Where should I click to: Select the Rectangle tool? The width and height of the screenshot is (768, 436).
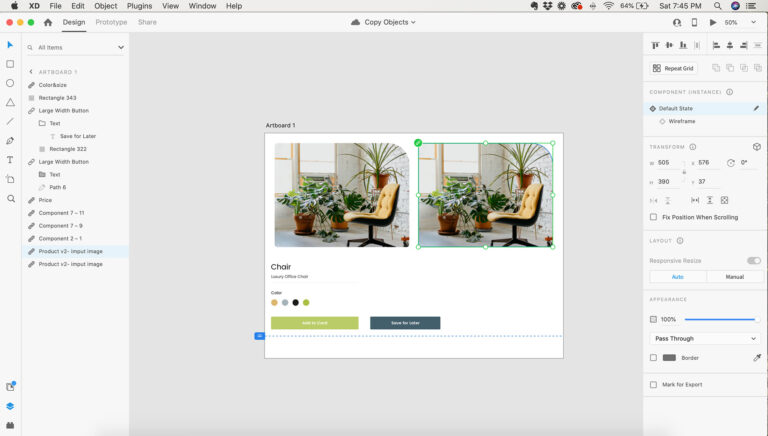(10, 64)
